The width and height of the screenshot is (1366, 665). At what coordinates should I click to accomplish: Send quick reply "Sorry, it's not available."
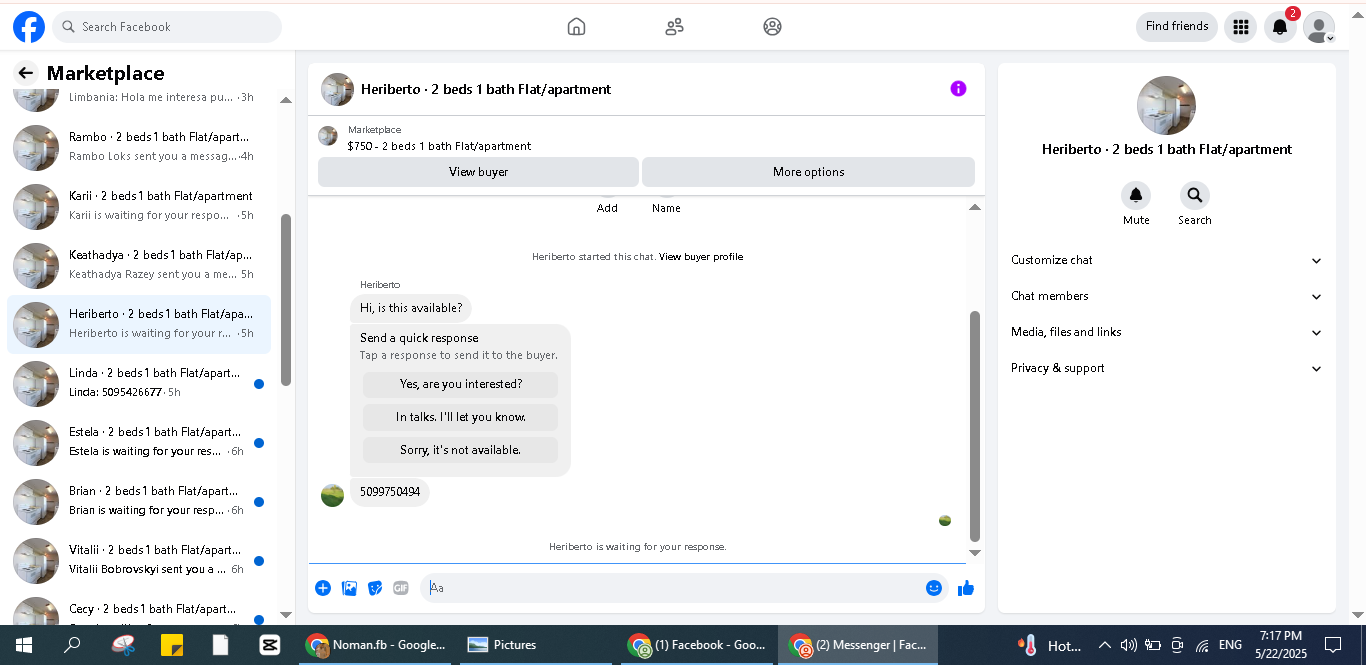(460, 450)
